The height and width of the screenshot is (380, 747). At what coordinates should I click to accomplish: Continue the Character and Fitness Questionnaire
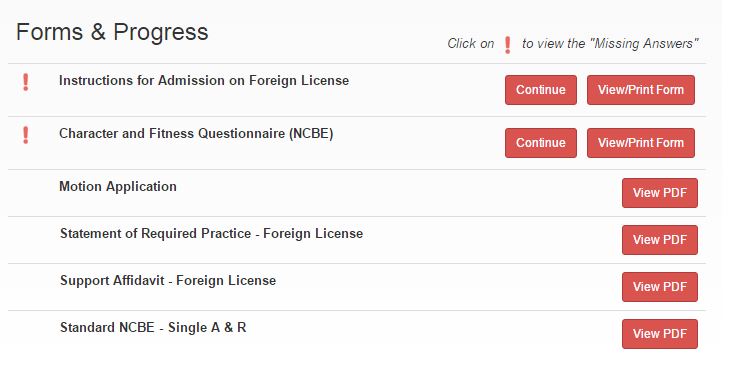(541, 143)
